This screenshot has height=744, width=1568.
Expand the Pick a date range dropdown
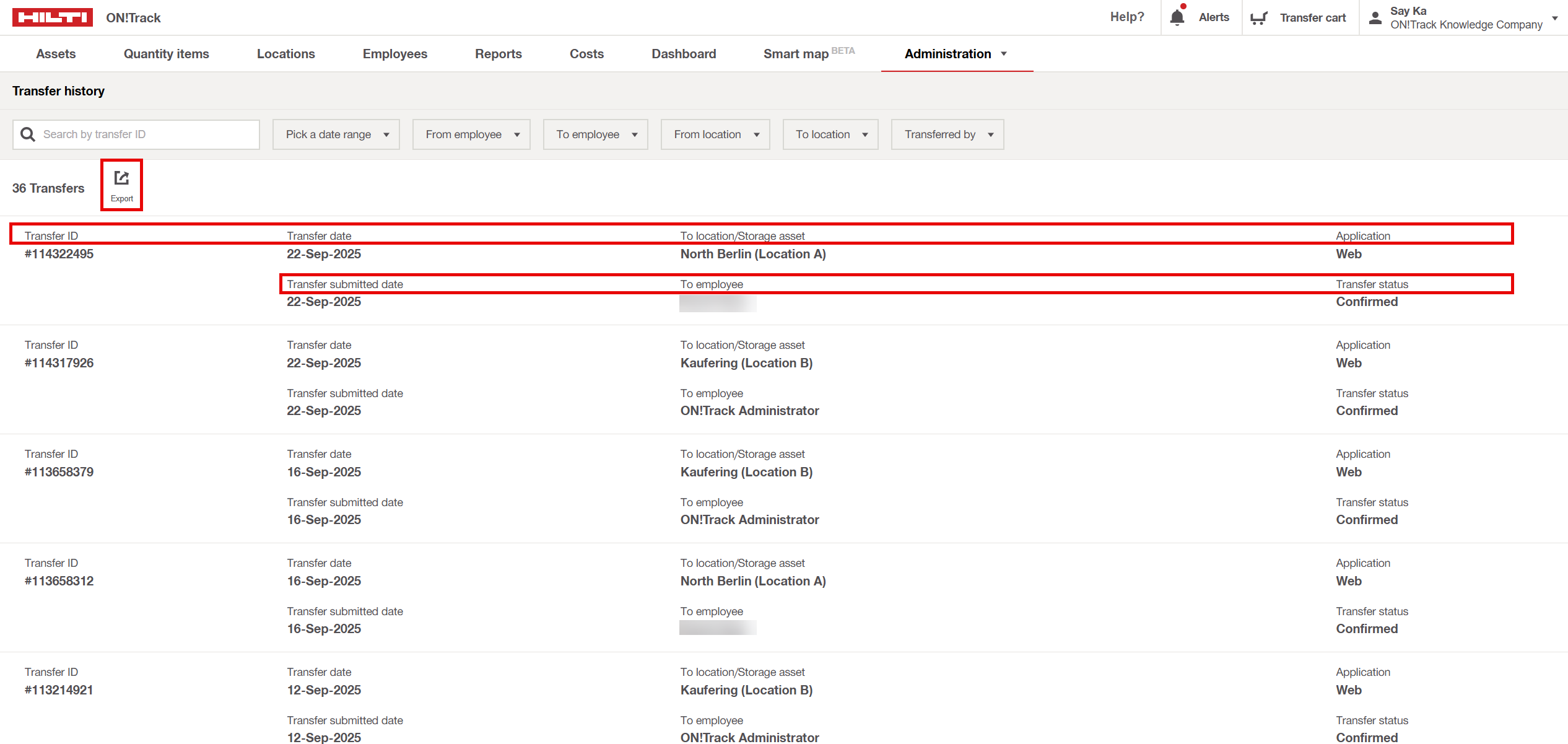tap(336, 134)
